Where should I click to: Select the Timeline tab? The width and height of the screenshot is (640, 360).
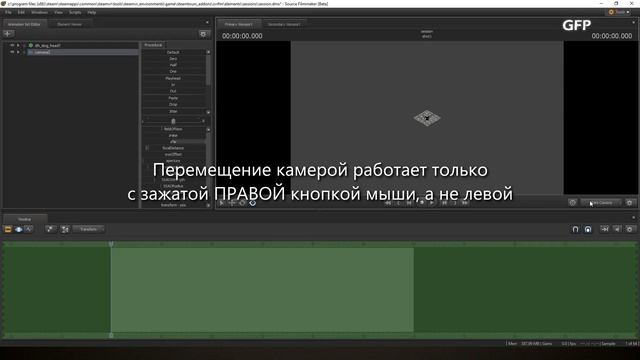point(24,219)
